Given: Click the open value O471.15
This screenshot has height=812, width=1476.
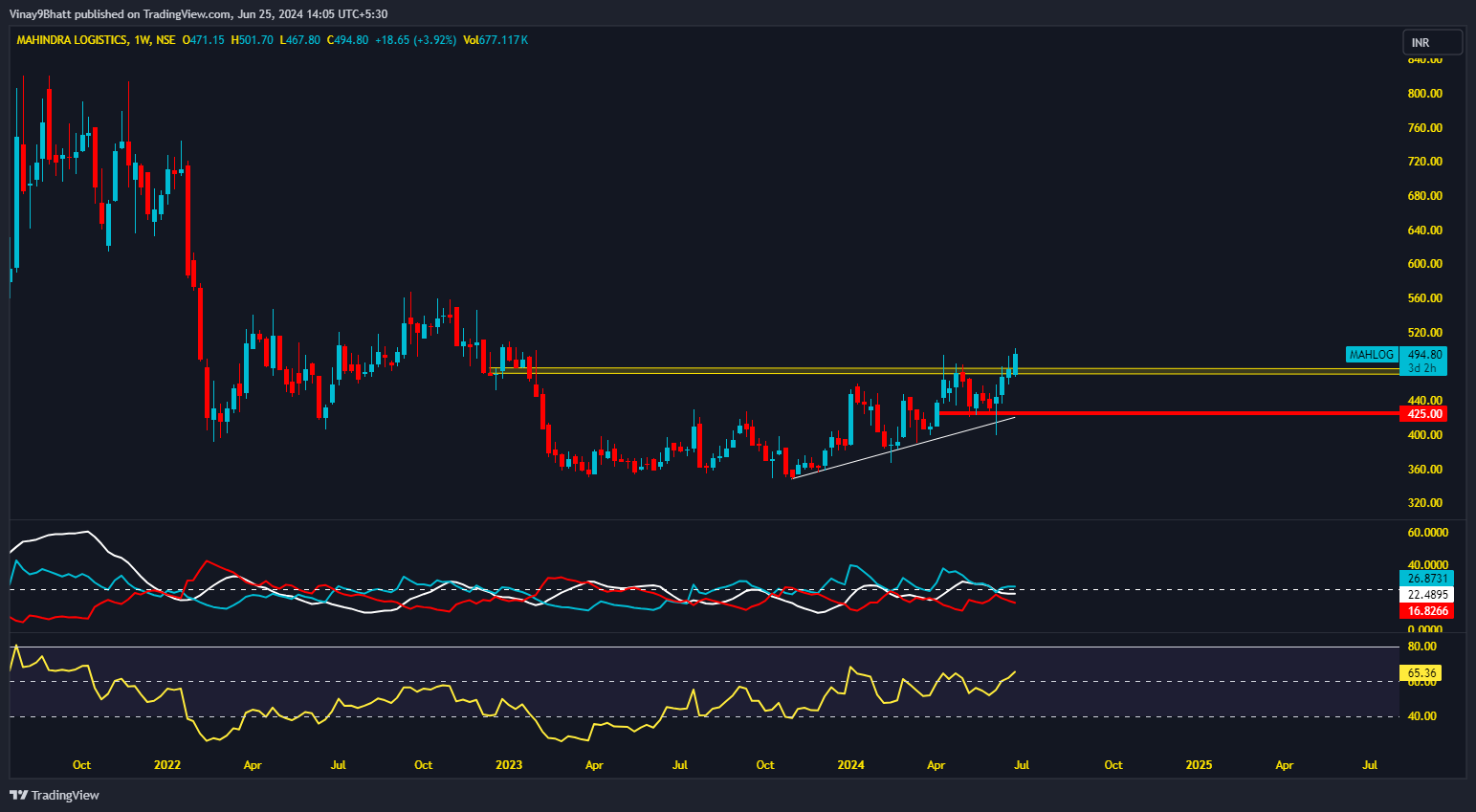Looking at the screenshot, I should pyautogui.click(x=204, y=40).
